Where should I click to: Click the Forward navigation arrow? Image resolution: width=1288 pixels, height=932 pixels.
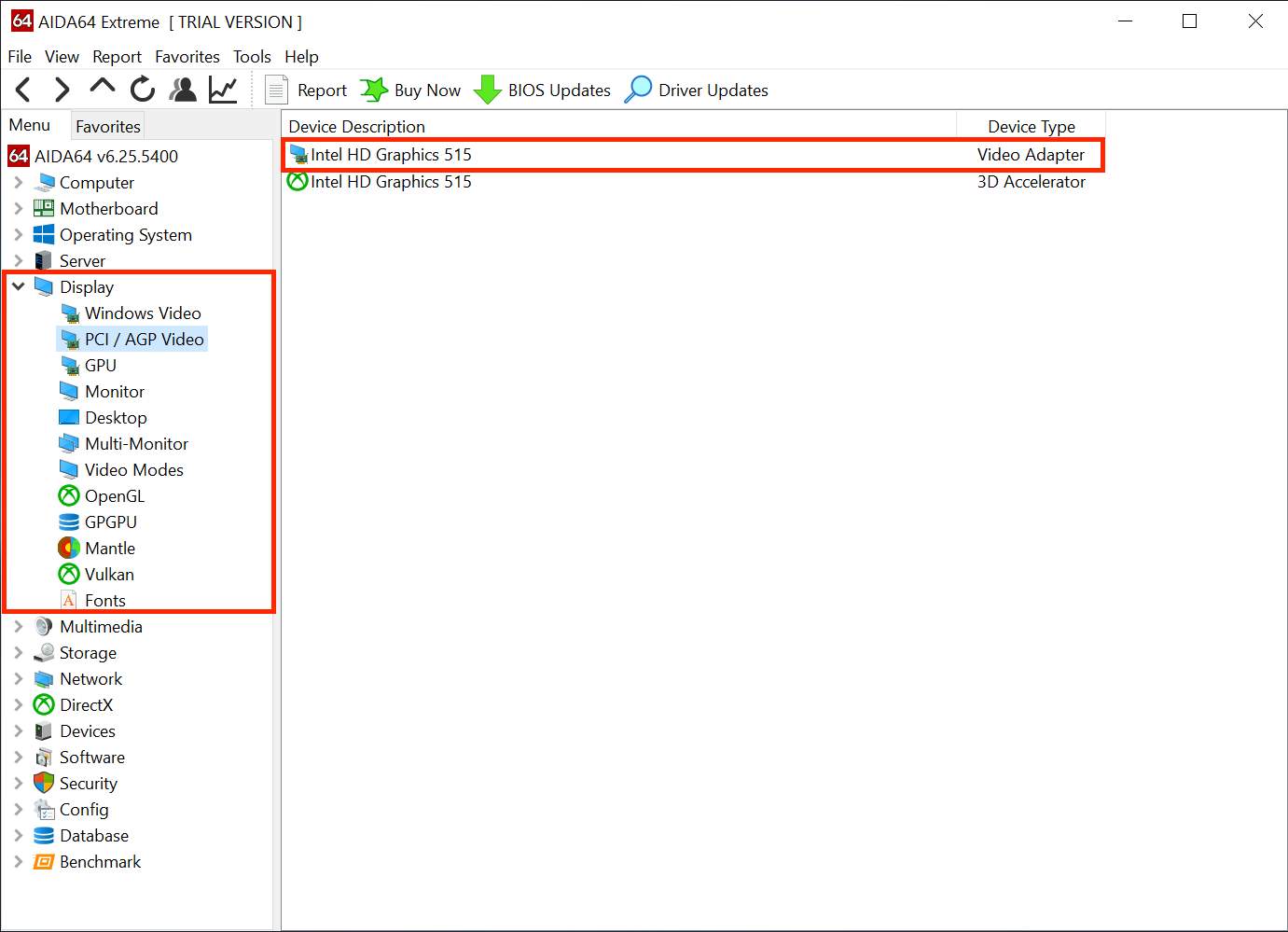(x=62, y=90)
